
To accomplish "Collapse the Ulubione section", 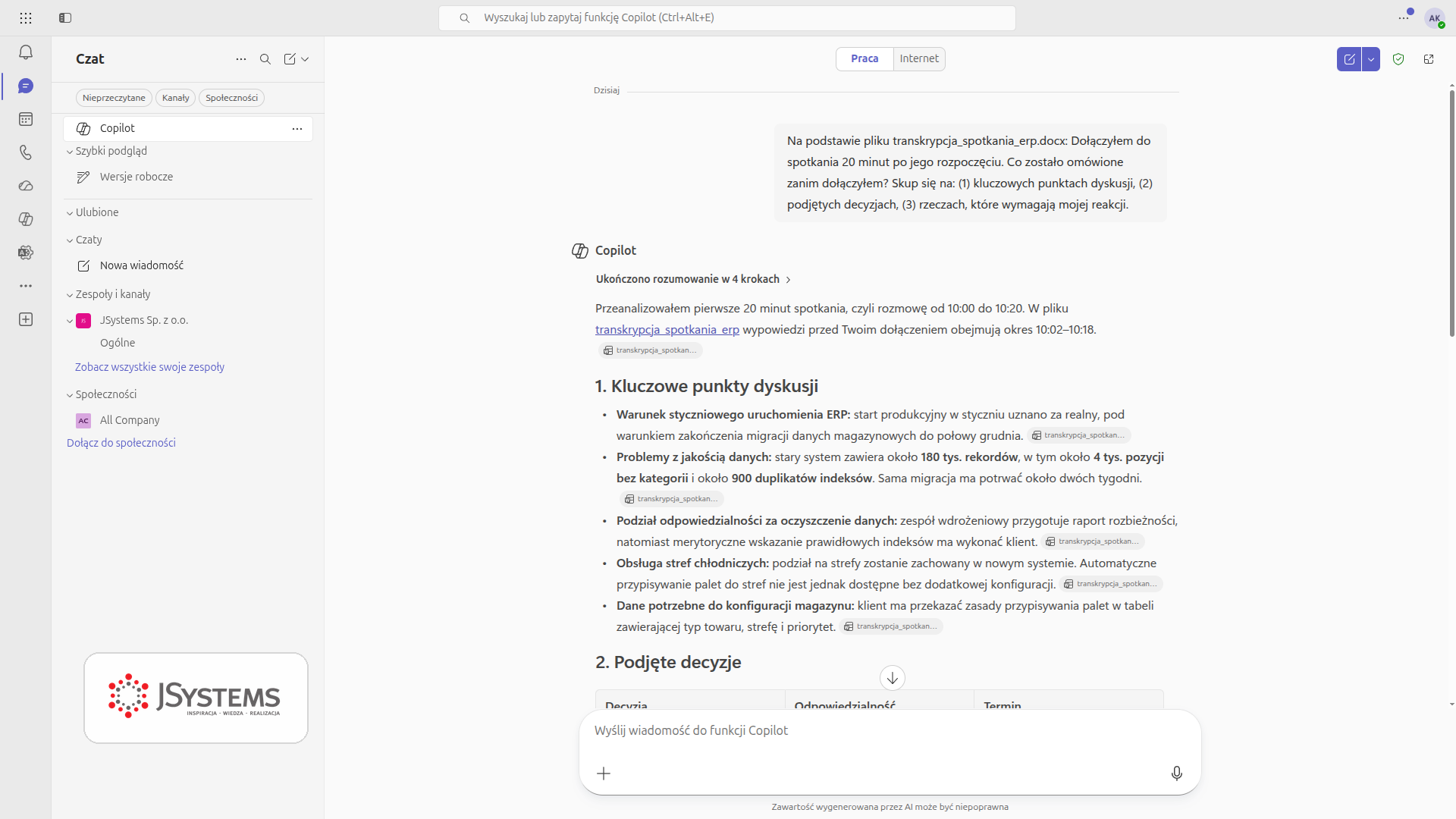I will (x=70, y=213).
